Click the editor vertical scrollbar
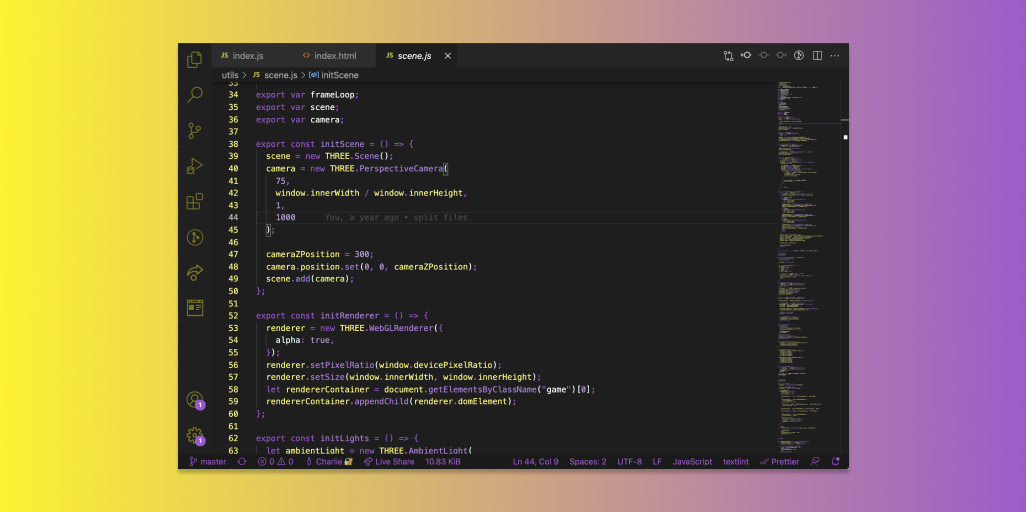 click(x=845, y=267)
